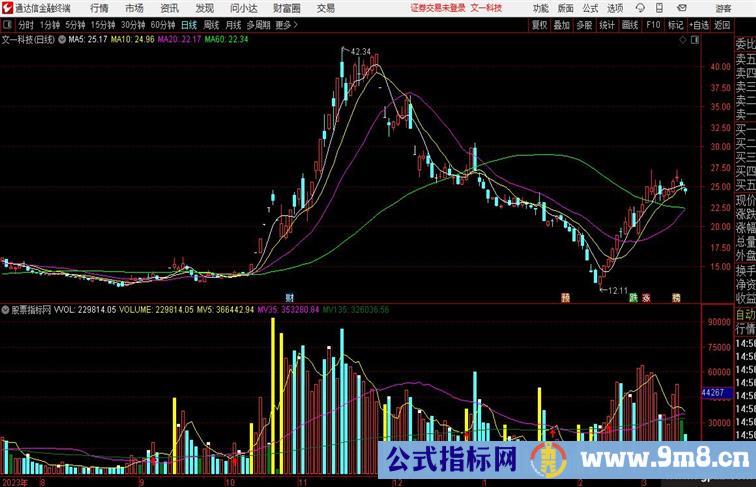Click the MA10: 24.96 indicator value

coord(133,40)
